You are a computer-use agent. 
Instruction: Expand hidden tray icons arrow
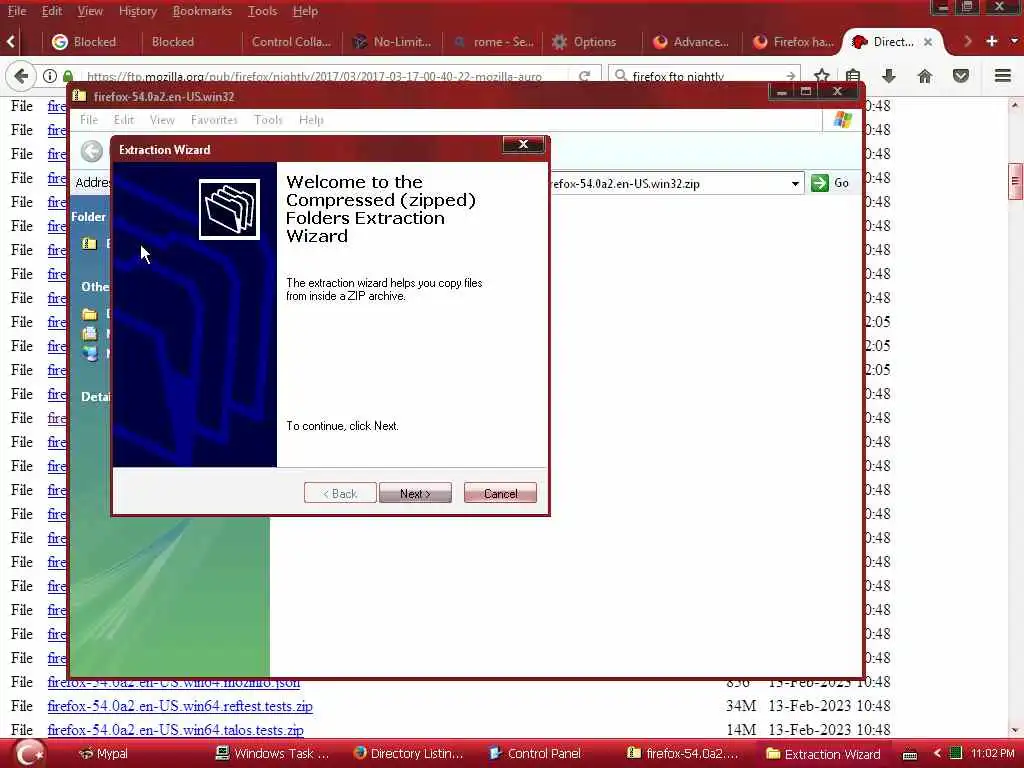click(936, 754)
